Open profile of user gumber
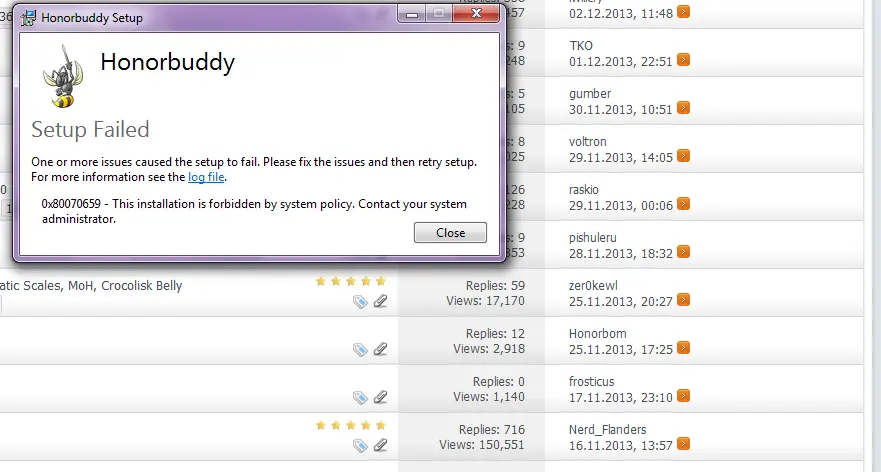Viewport: 881px width, 472px height. click(x=589, y=94)
